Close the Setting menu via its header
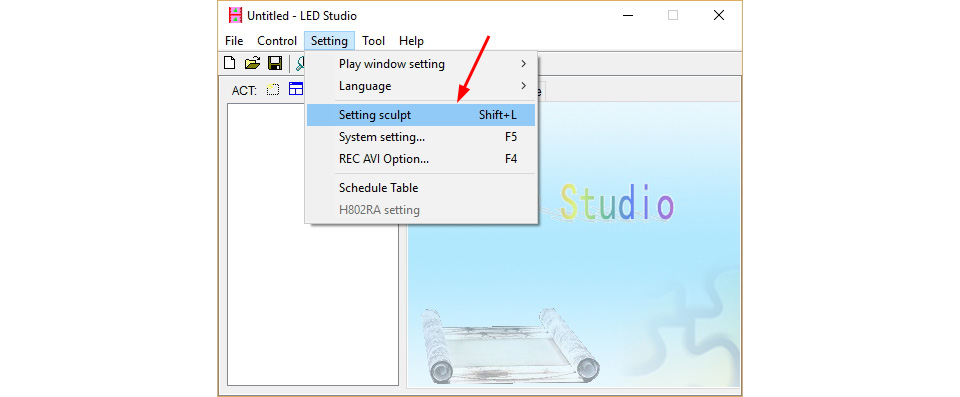Screen dimensions: 960x397 pyautogui.click(x=329, y=41)
